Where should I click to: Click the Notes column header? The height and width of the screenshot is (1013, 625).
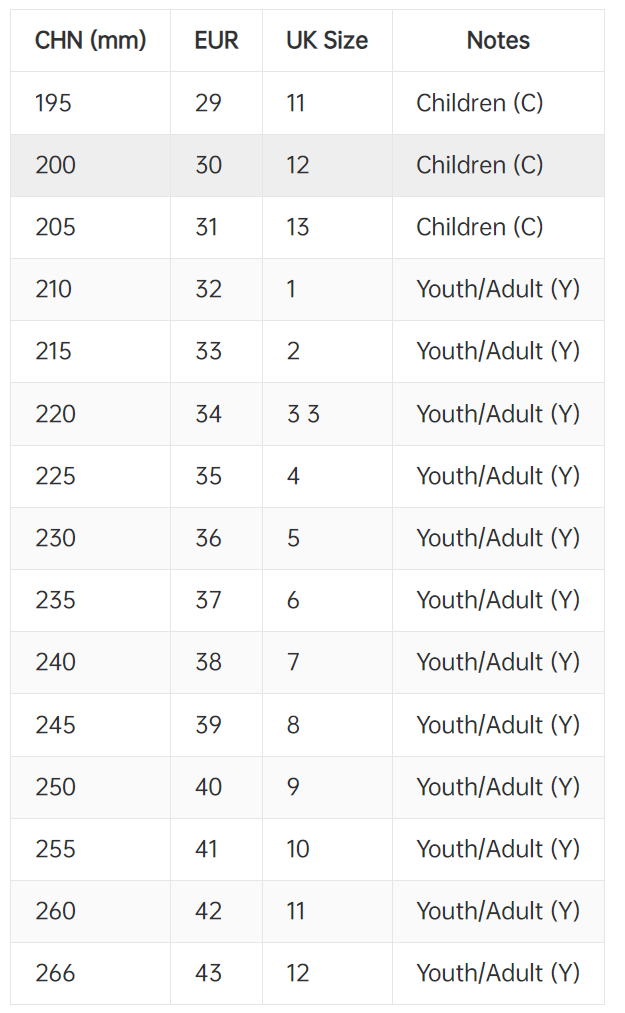click(498, 40)
